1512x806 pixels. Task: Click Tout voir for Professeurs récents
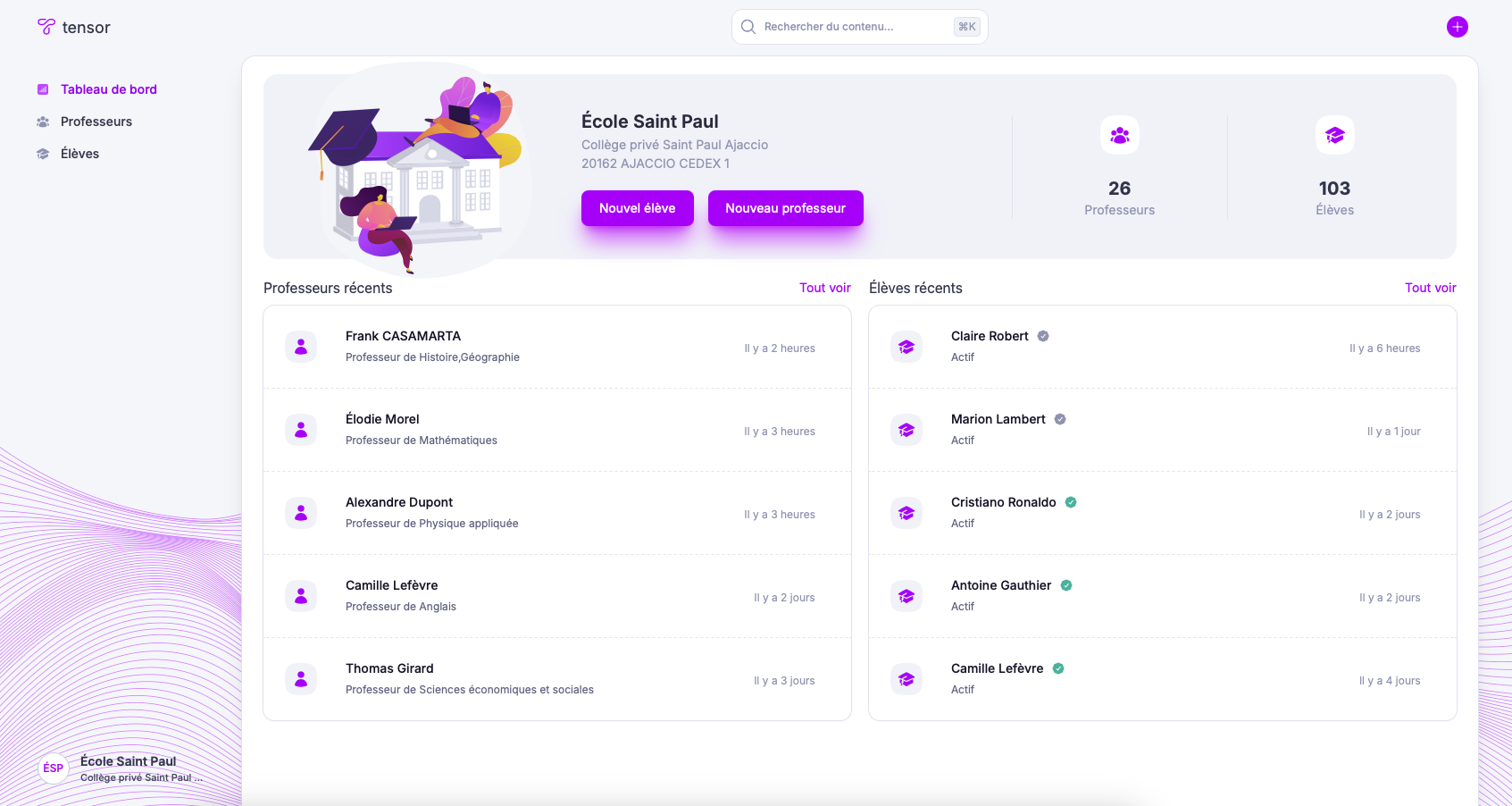(x=824, y=288)
